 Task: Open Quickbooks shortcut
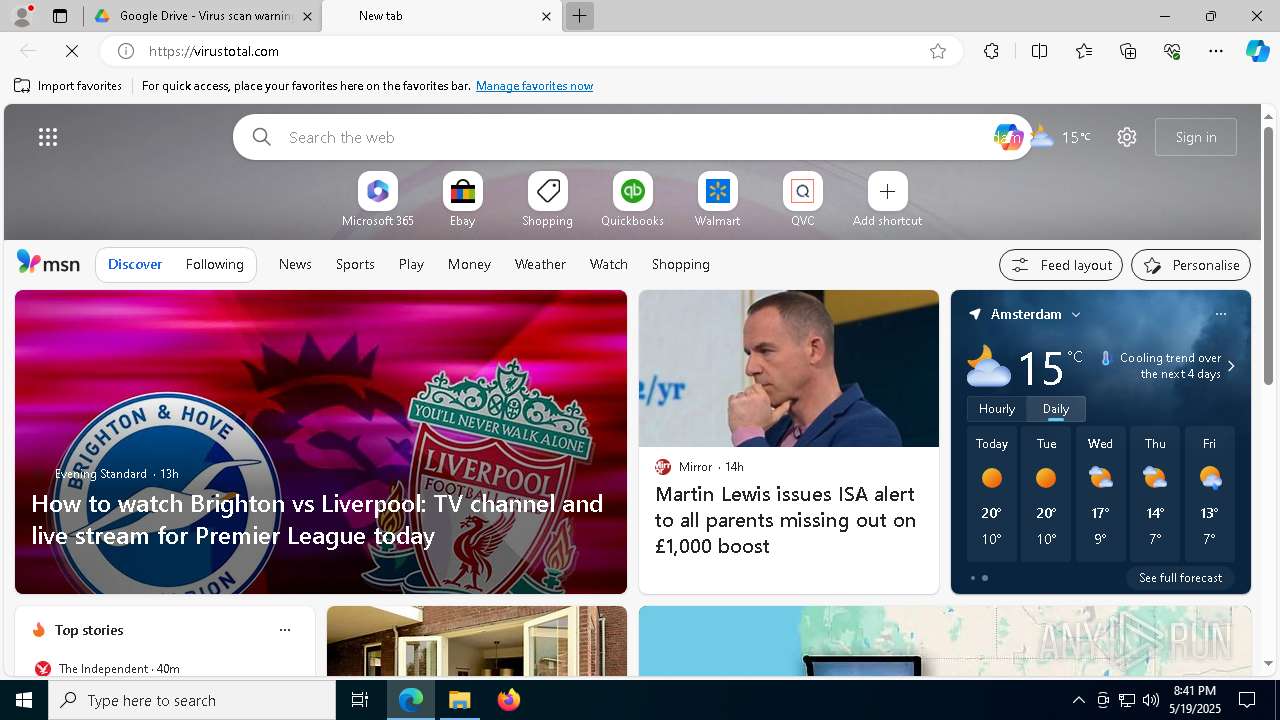click(x=632, y=200)
